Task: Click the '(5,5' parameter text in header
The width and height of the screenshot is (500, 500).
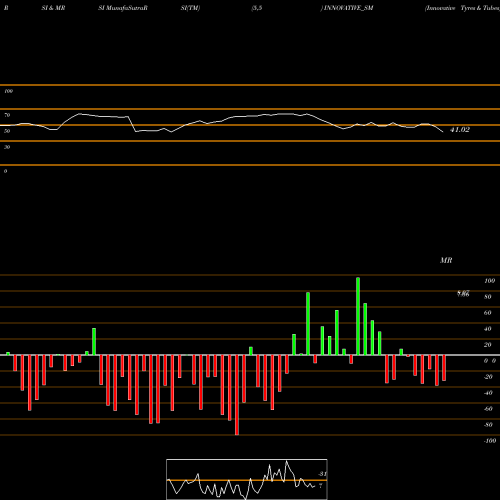Action: [257, 8]
